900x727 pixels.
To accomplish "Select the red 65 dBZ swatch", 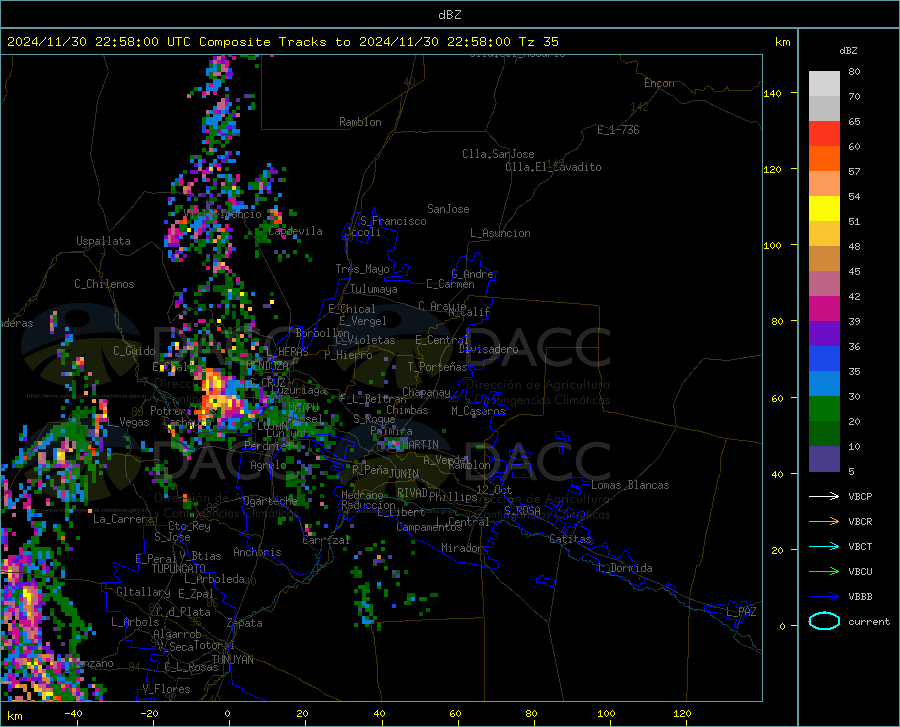I will click(x=824, y=134).
